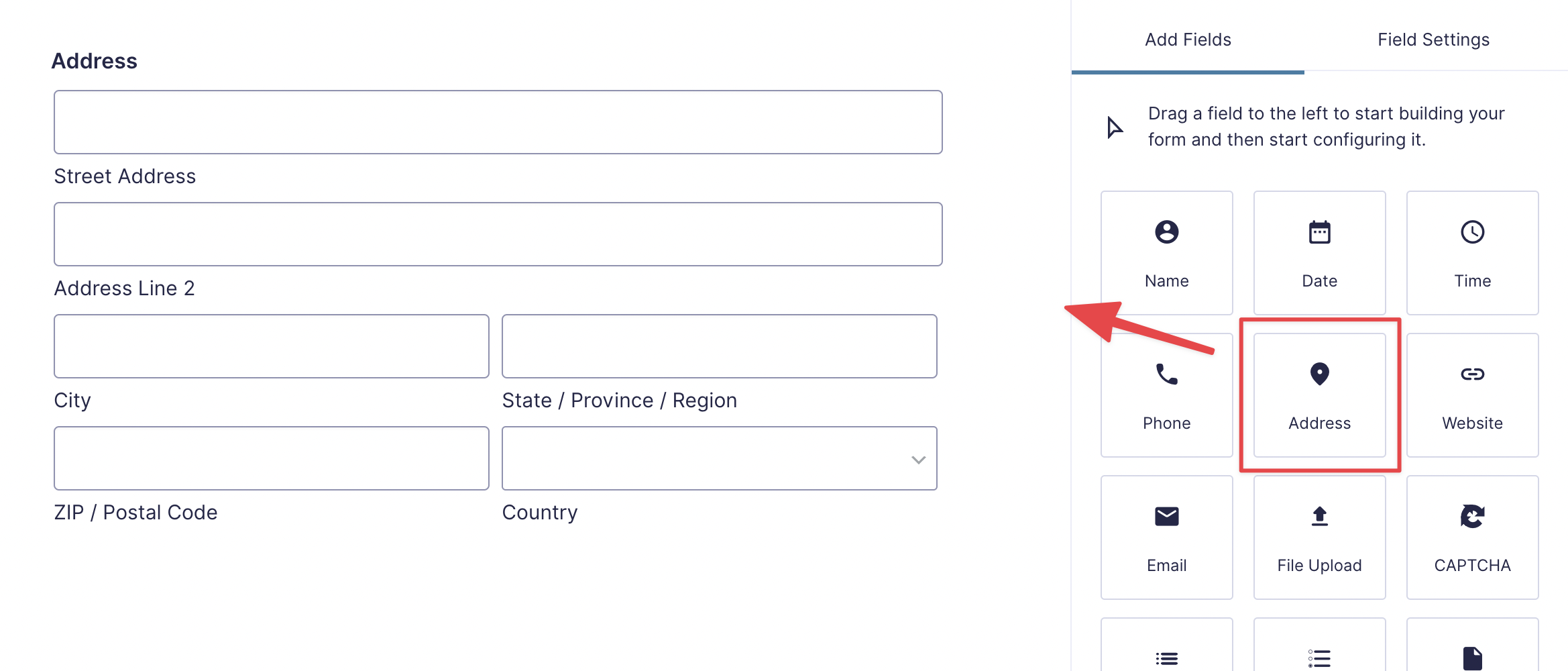Click the ZIP / Postal Code field
The width and height of the screenshot is (1568, 671).
tap(271, 458)
